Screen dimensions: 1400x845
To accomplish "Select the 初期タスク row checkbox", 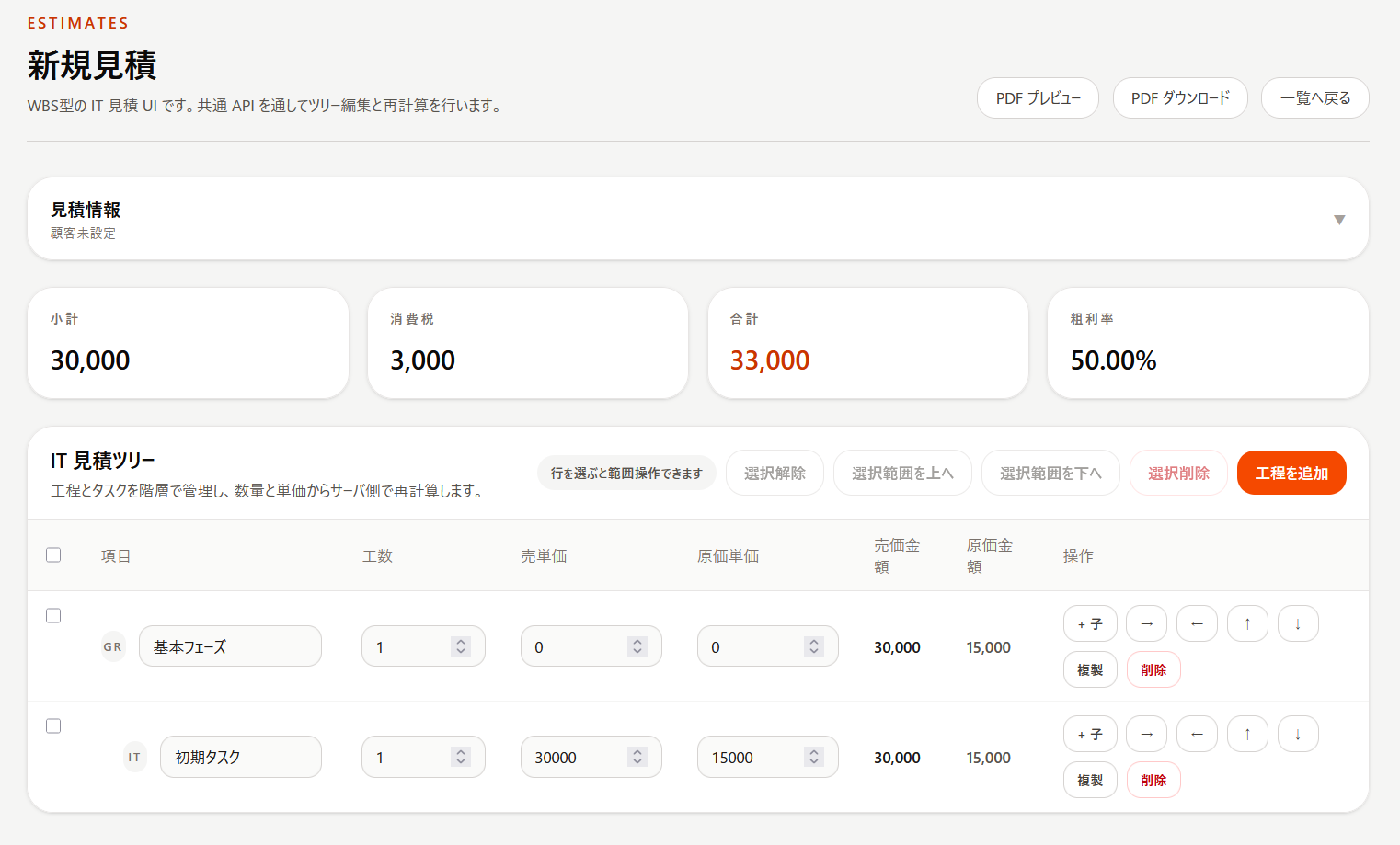I will [x=53, y=725].
